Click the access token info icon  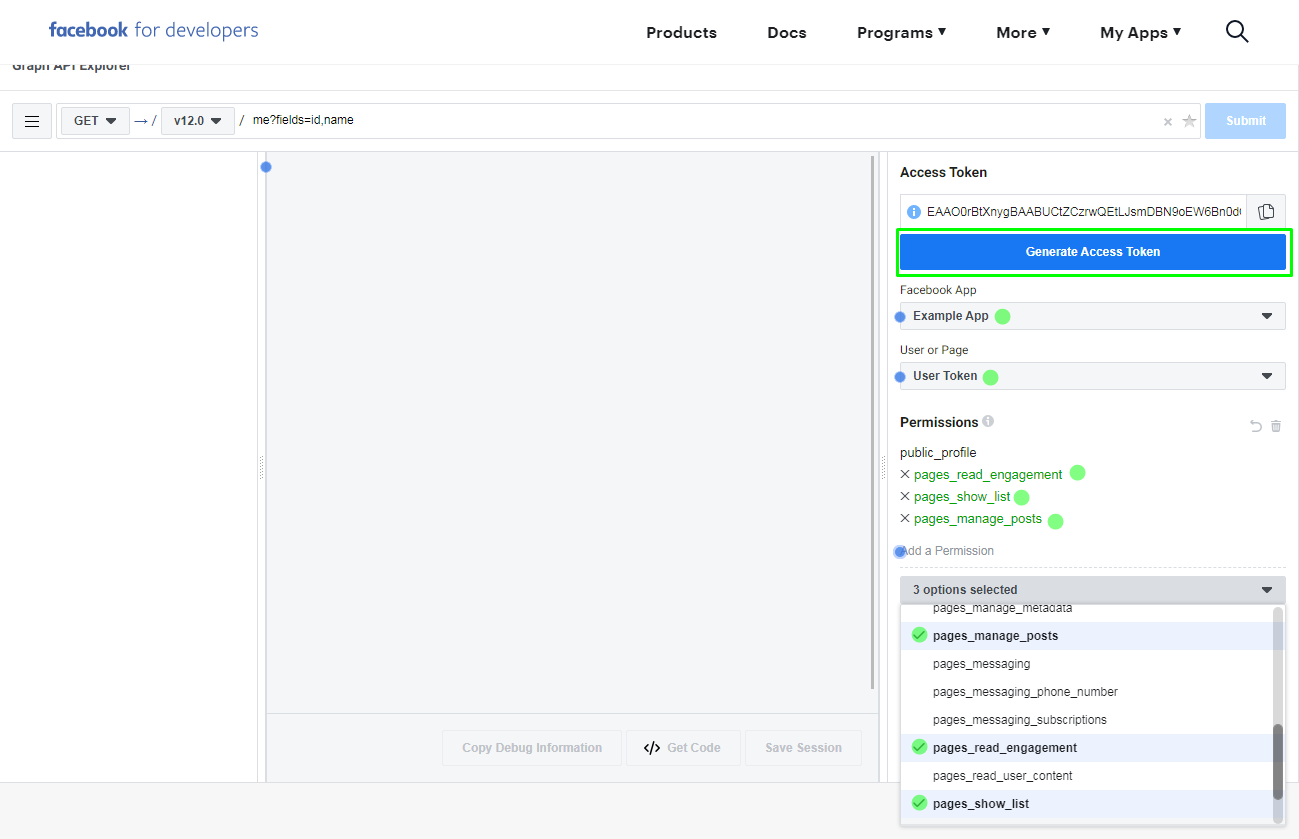pos(913,212)
